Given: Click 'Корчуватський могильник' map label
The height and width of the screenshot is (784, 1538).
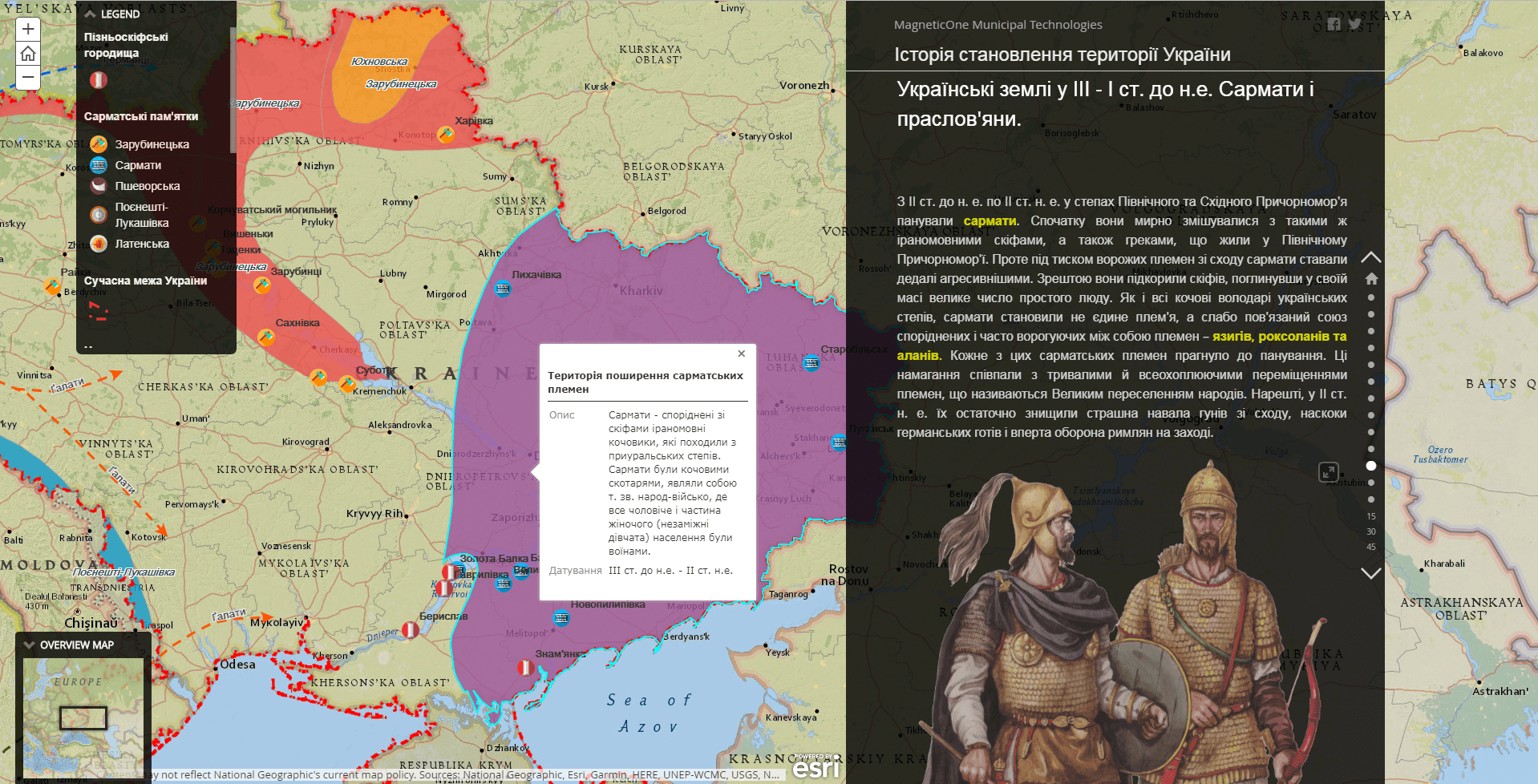Looking at the screenshot, I should [x=273, y=210].
